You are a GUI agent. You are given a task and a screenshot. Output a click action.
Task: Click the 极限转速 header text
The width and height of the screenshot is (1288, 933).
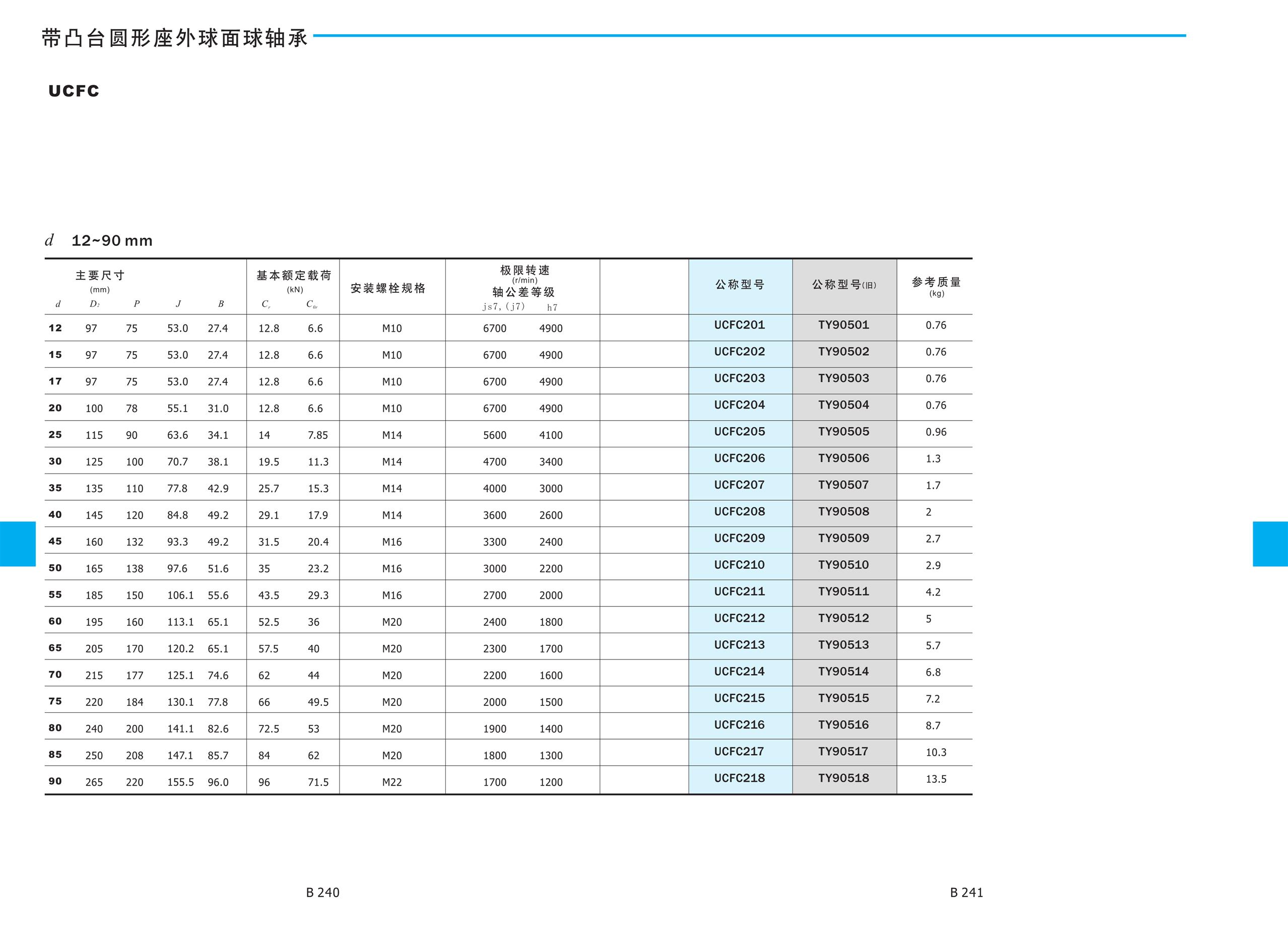click(x=525, y=271)
